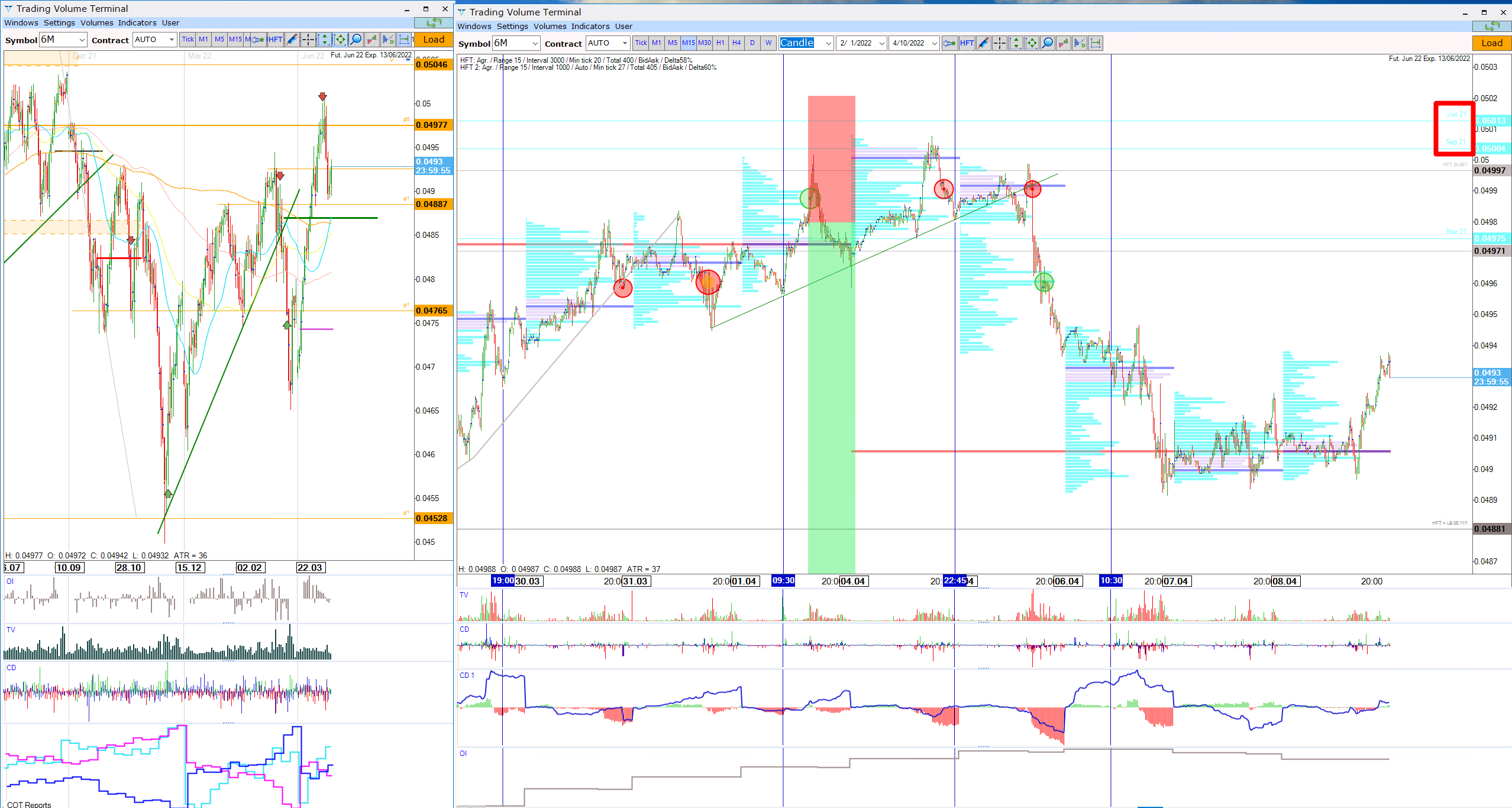Toggle HFT icon in the right window toolbar
This screenshot has width=1512, height=808.
[x=967, y=43]
